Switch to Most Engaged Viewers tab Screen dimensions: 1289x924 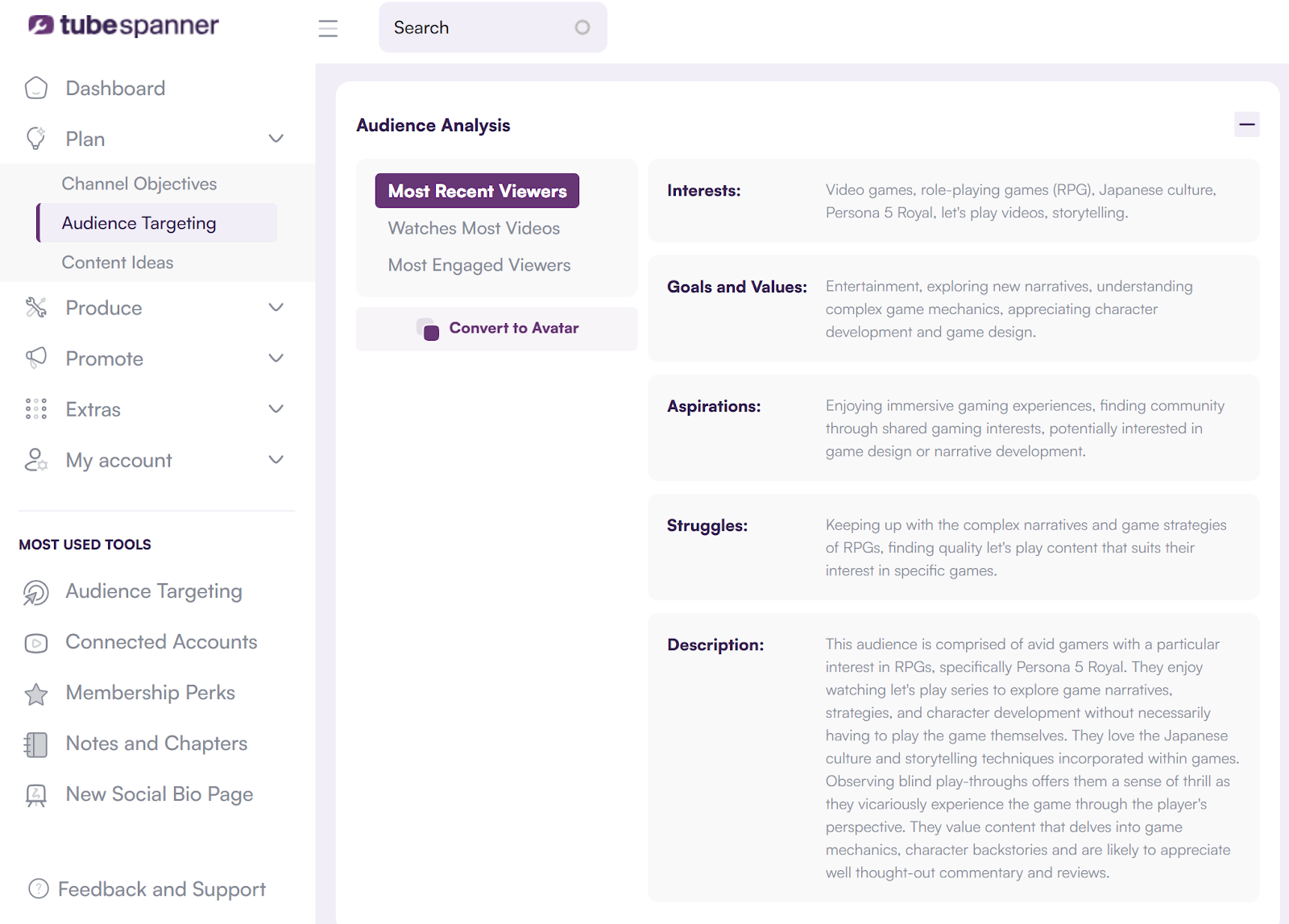[479, 265]
